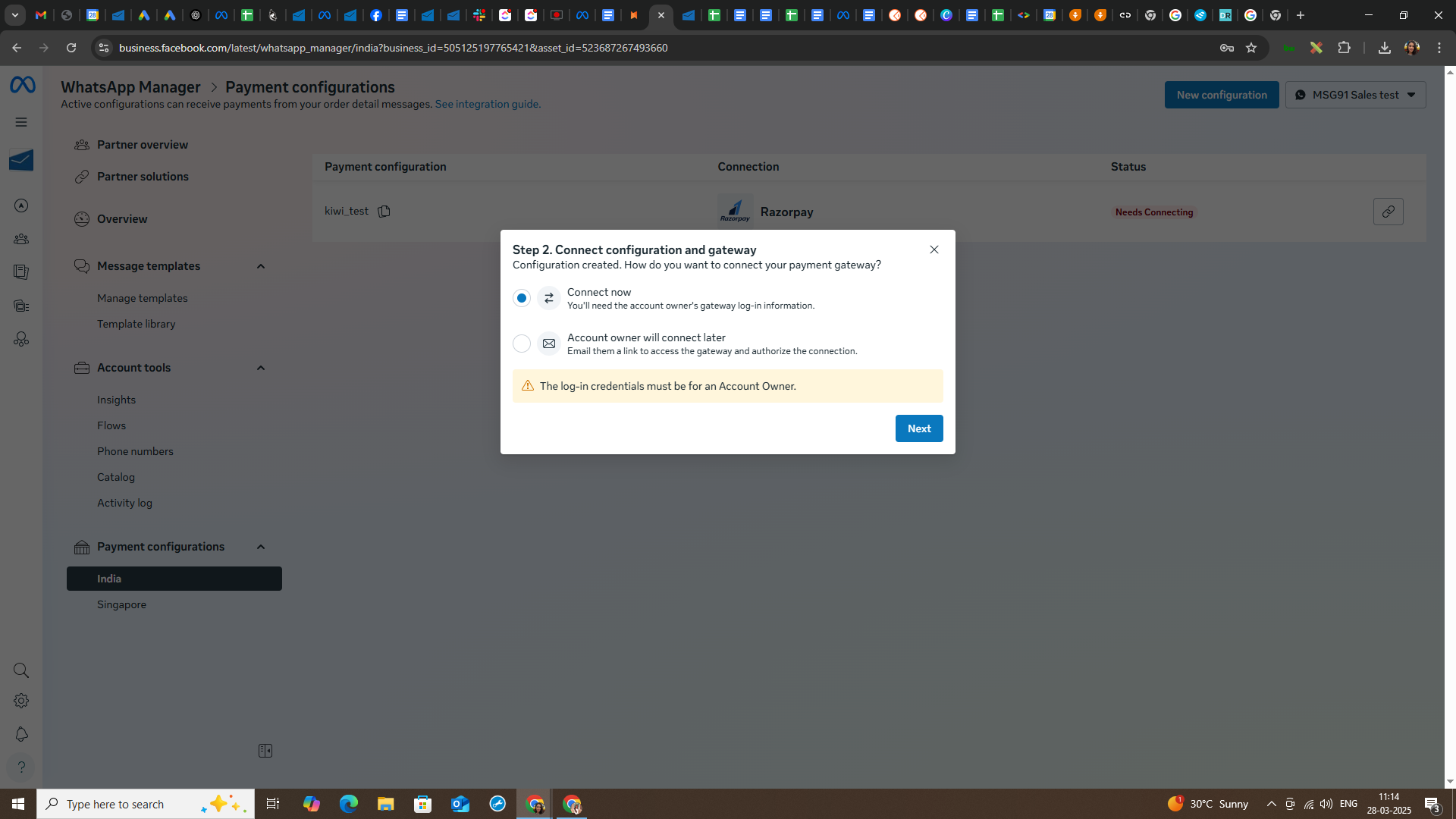Viewport: 1456px width, 819px height.
Task: Select the Connect now radio option
Action: tap(522, 298)
